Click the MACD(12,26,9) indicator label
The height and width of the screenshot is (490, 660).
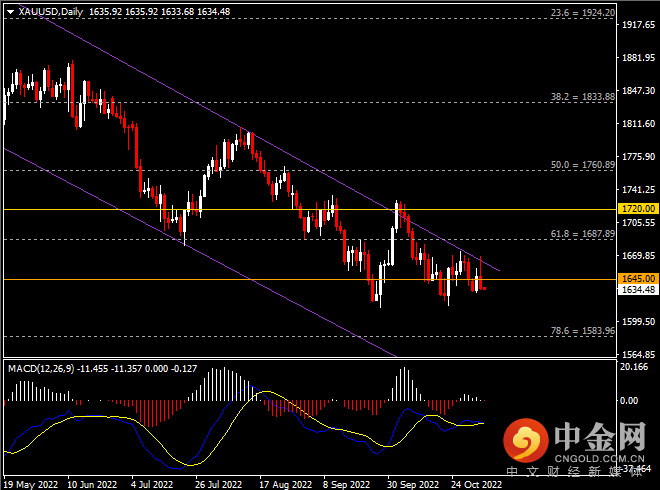(41, 369)
